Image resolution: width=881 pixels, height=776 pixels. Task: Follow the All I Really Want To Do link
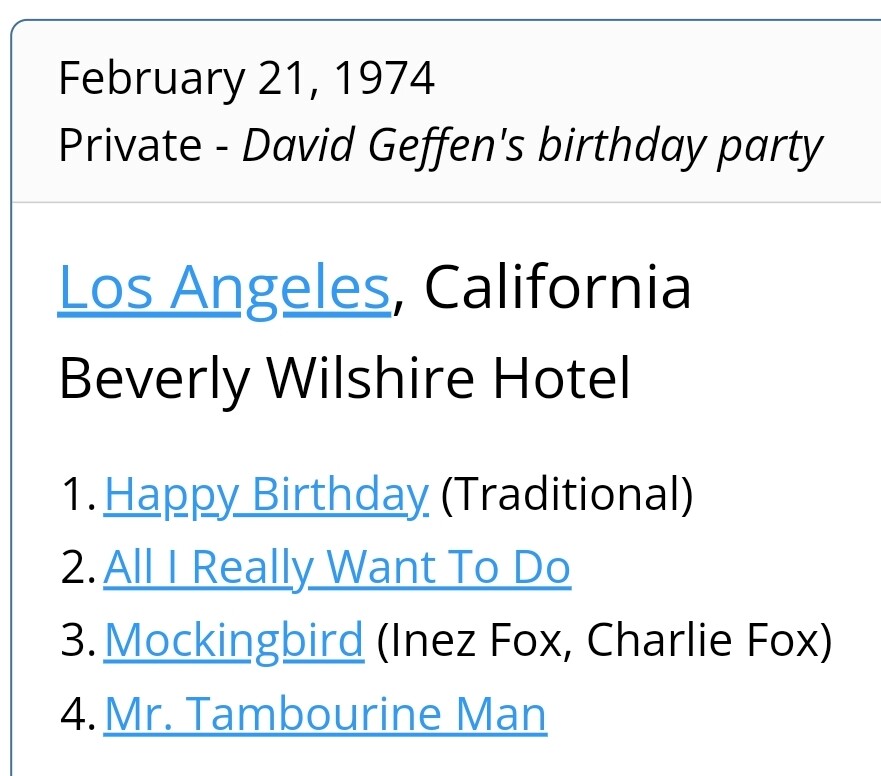337,569
